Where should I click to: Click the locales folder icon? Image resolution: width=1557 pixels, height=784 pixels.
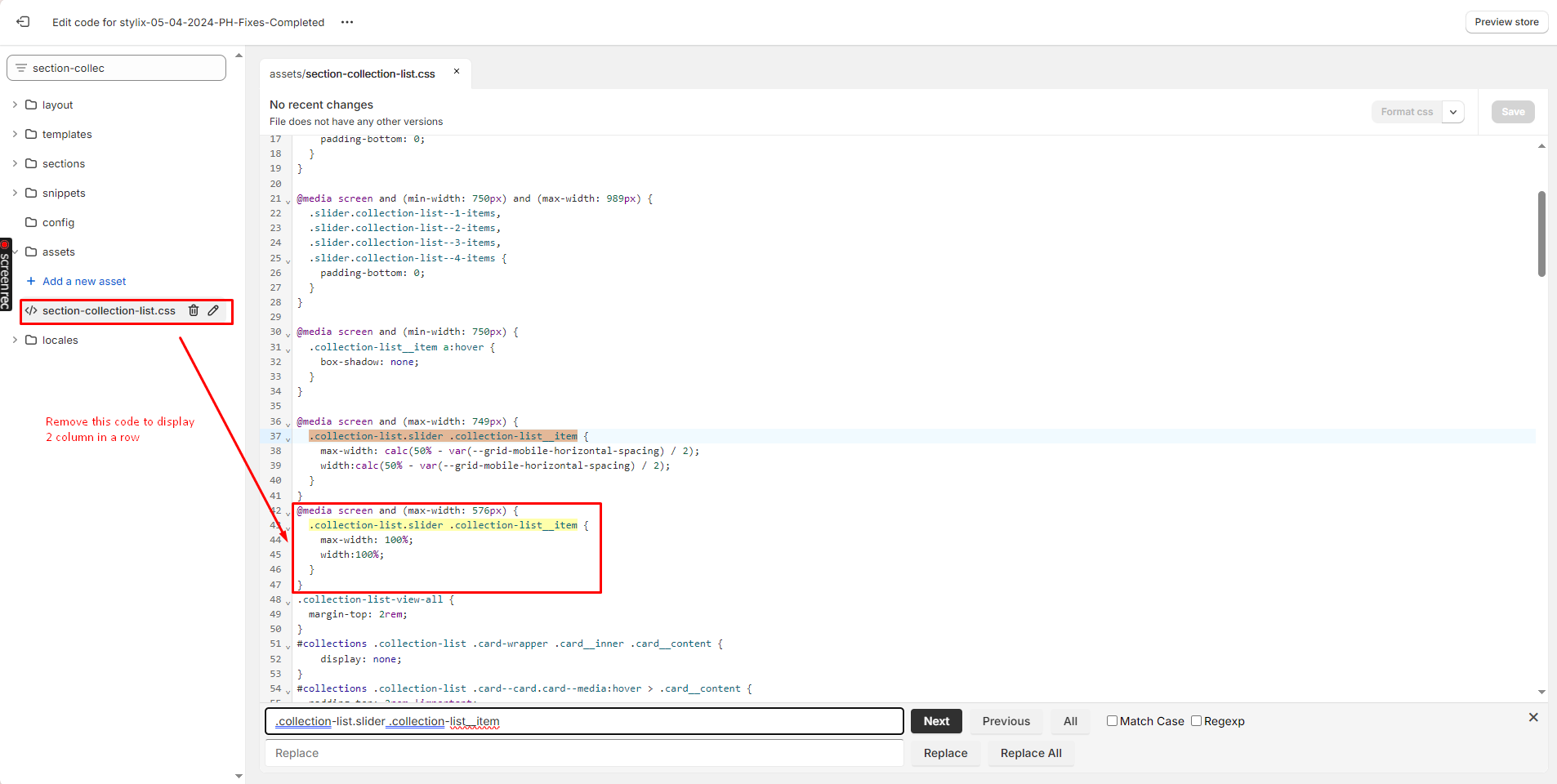(31, 340)
